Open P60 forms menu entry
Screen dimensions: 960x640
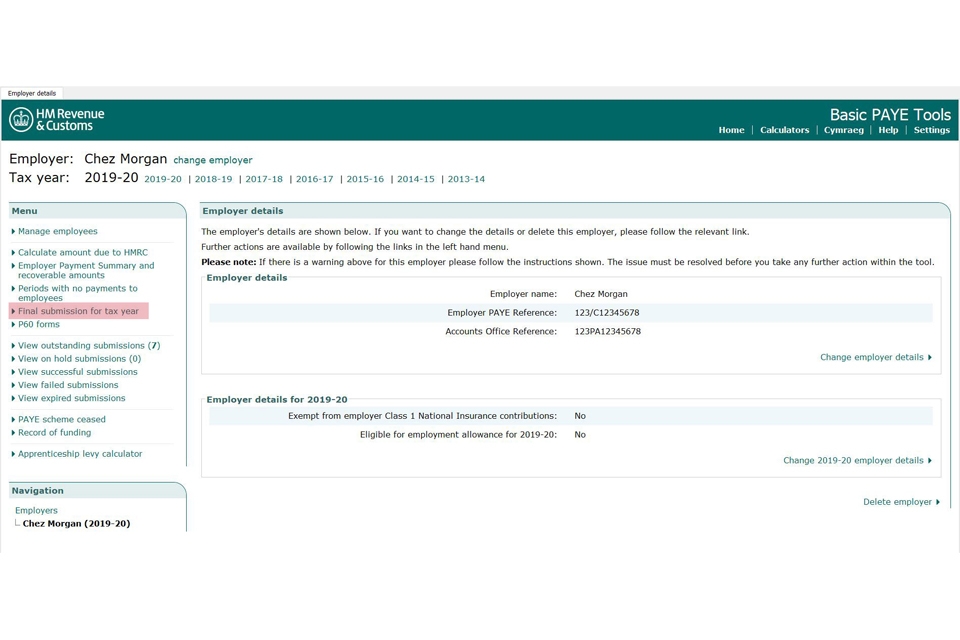(x=39, y=324)
